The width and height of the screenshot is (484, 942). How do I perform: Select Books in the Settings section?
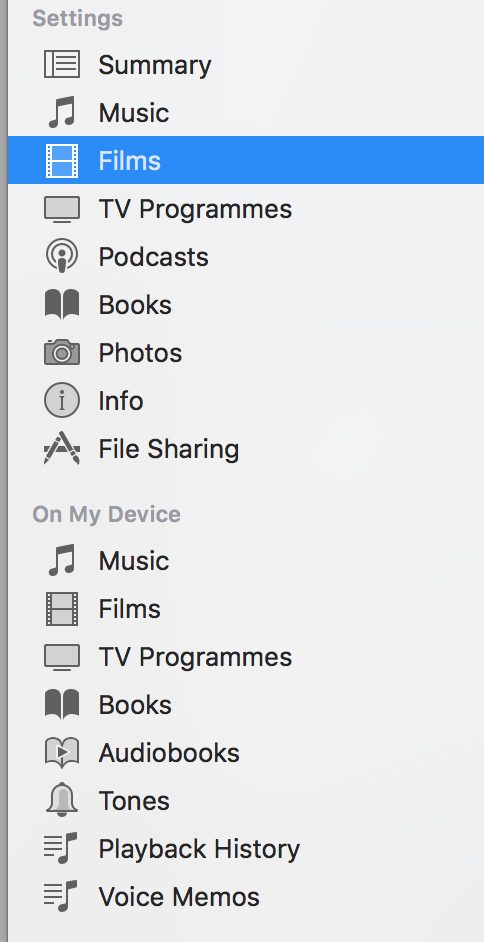[x=246, y=305]
